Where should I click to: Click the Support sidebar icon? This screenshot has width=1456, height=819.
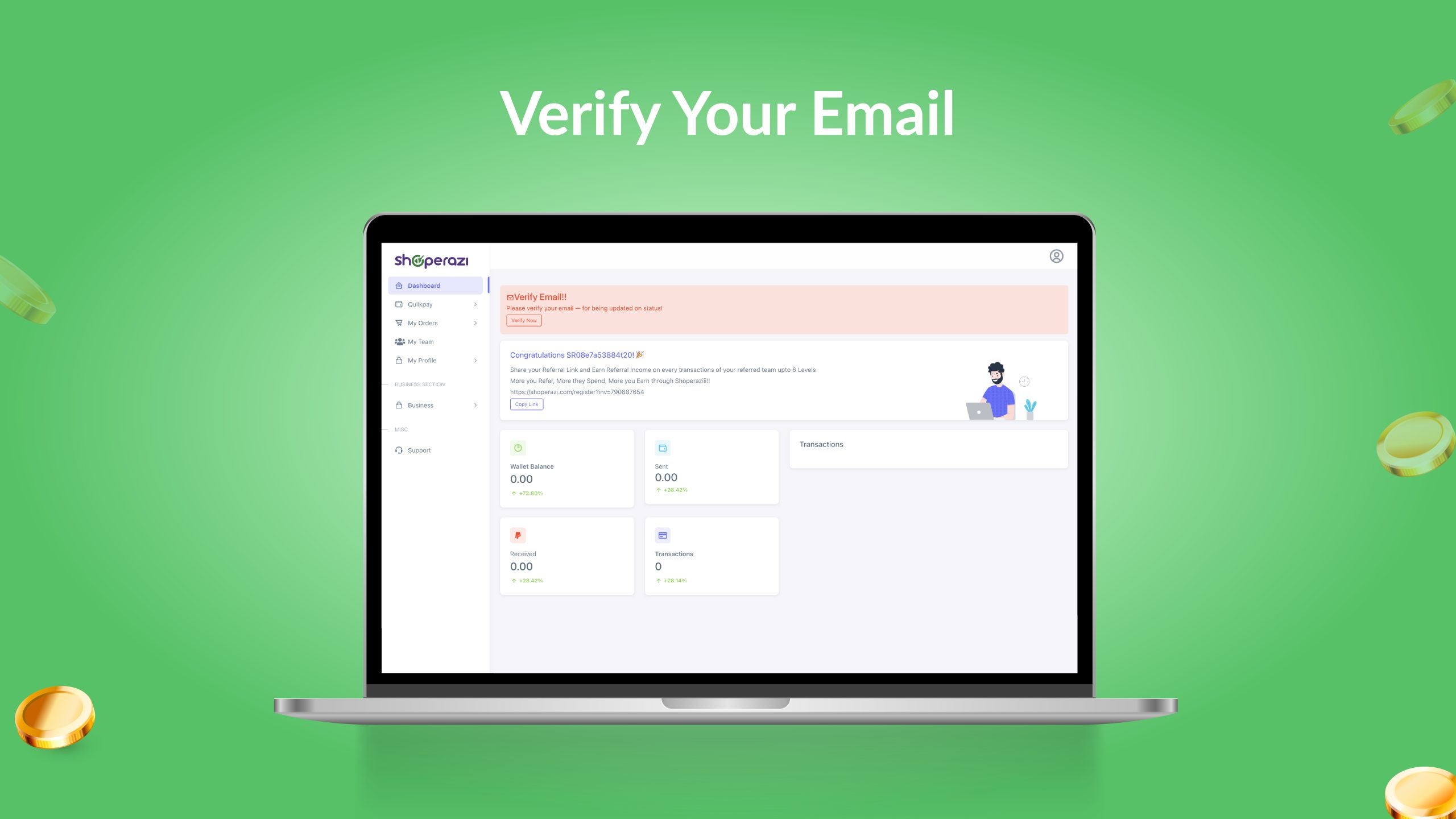[399, 450]
